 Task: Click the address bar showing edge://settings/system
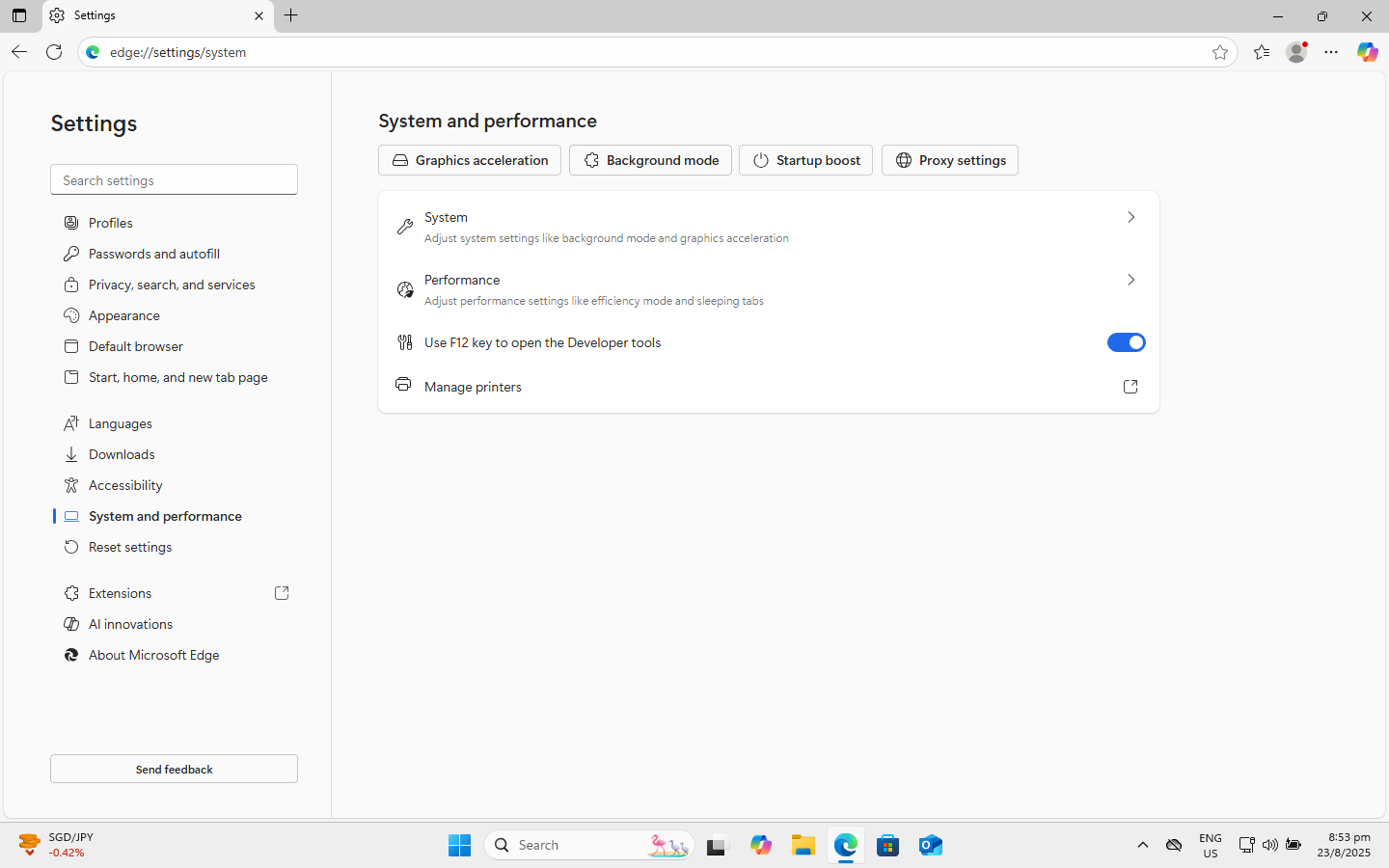pos(656,52)
